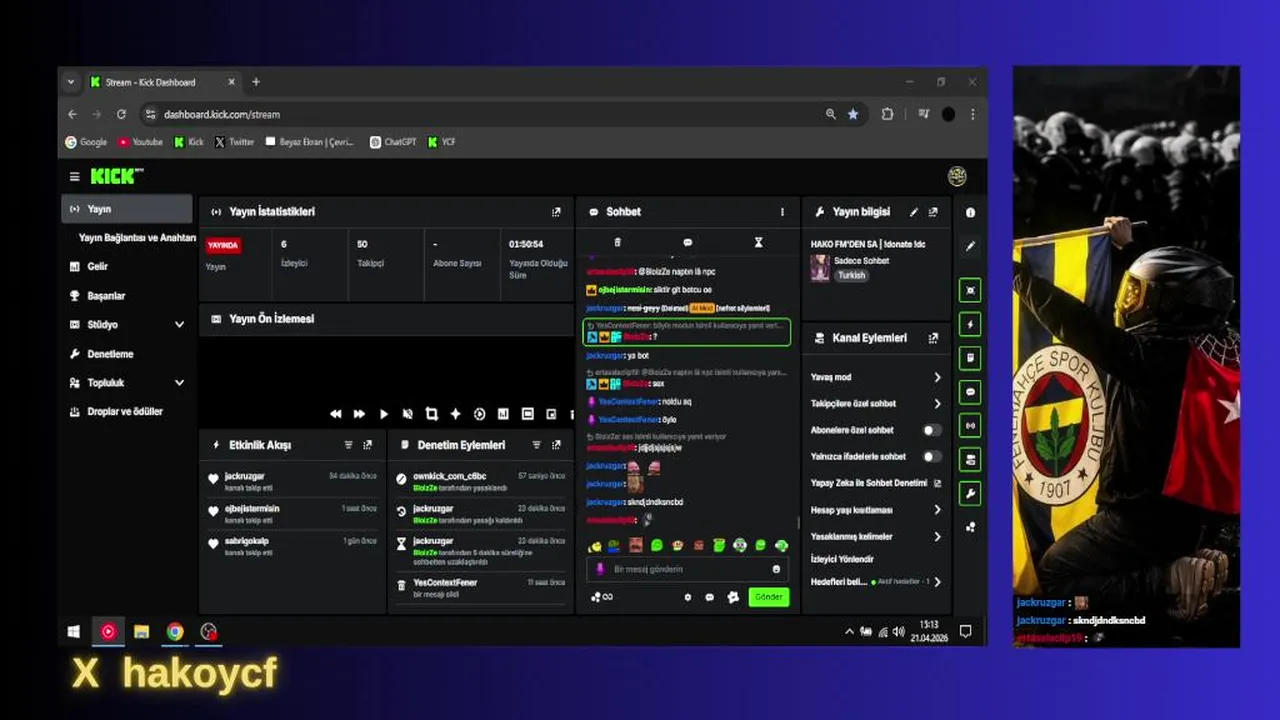Pop out the Kanal Eylemleri panel
The width and height of the screenshot is (1280, 720).
933,338
